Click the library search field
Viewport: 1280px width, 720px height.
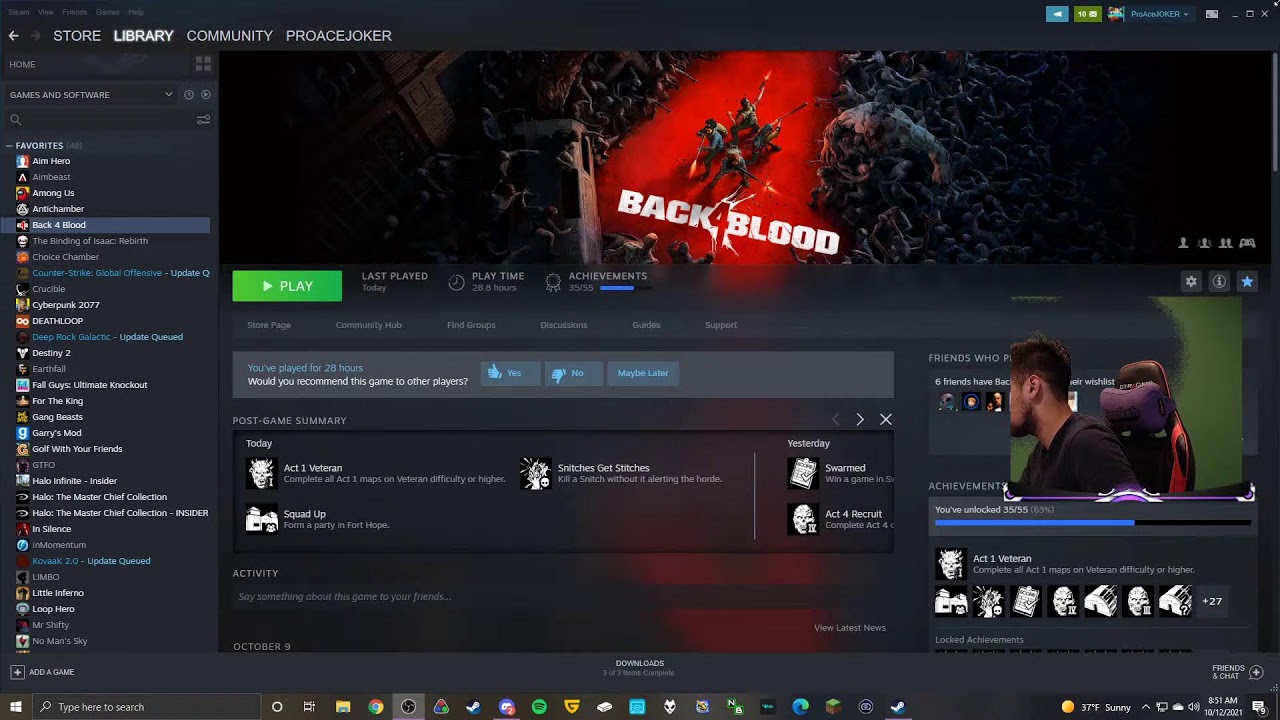[100, 119]
